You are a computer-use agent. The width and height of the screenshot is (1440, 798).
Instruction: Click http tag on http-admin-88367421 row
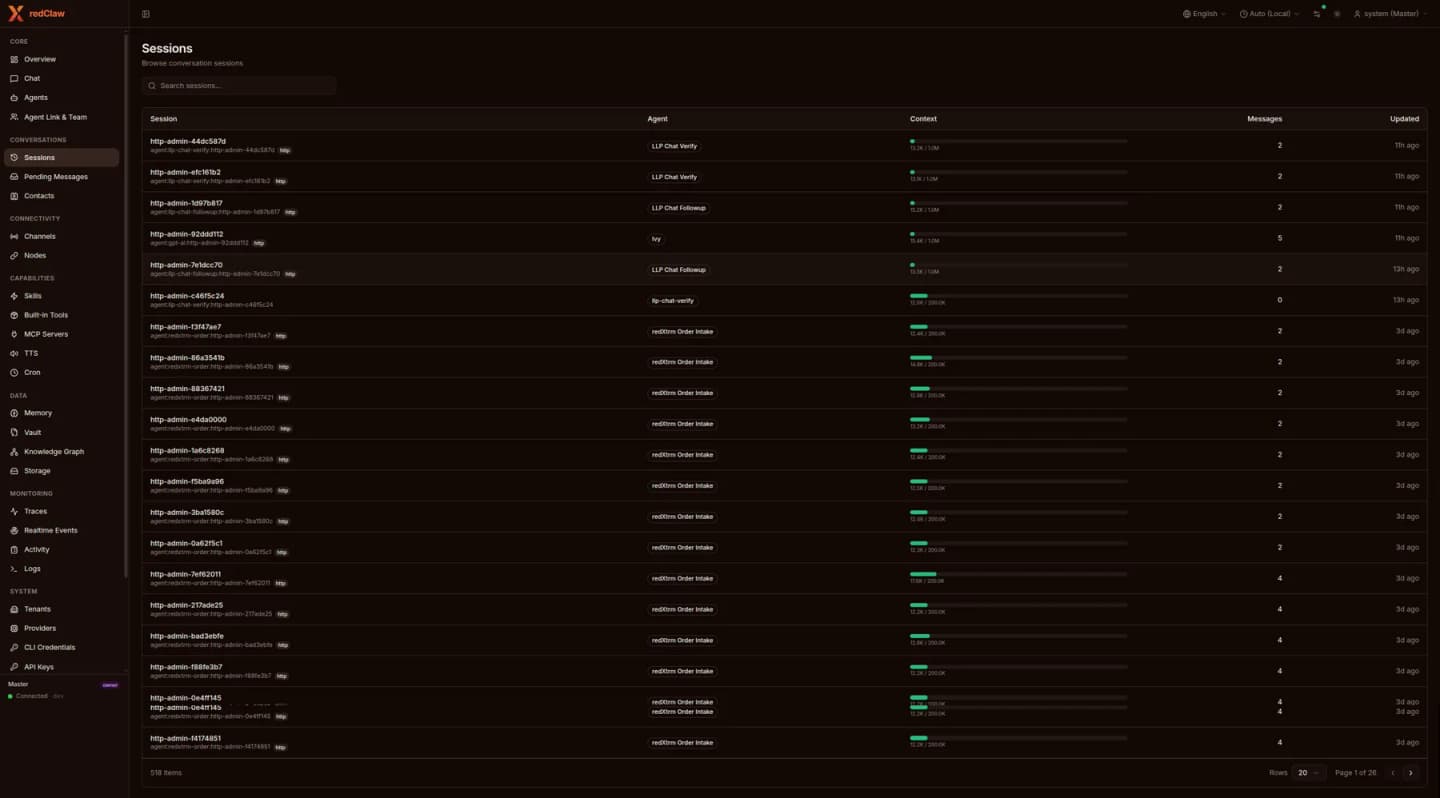click(x=284, y=398)
